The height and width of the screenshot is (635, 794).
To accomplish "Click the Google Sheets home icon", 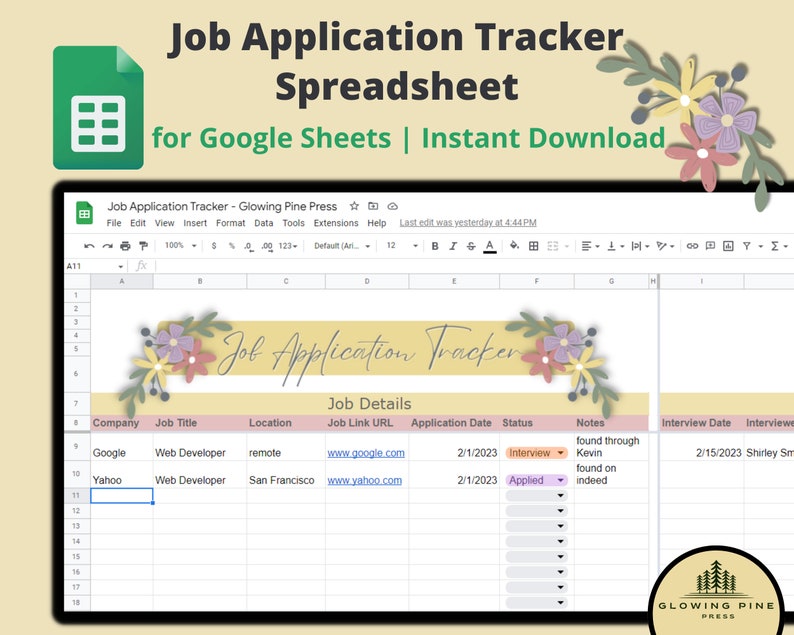I will (x=85, y=213).
